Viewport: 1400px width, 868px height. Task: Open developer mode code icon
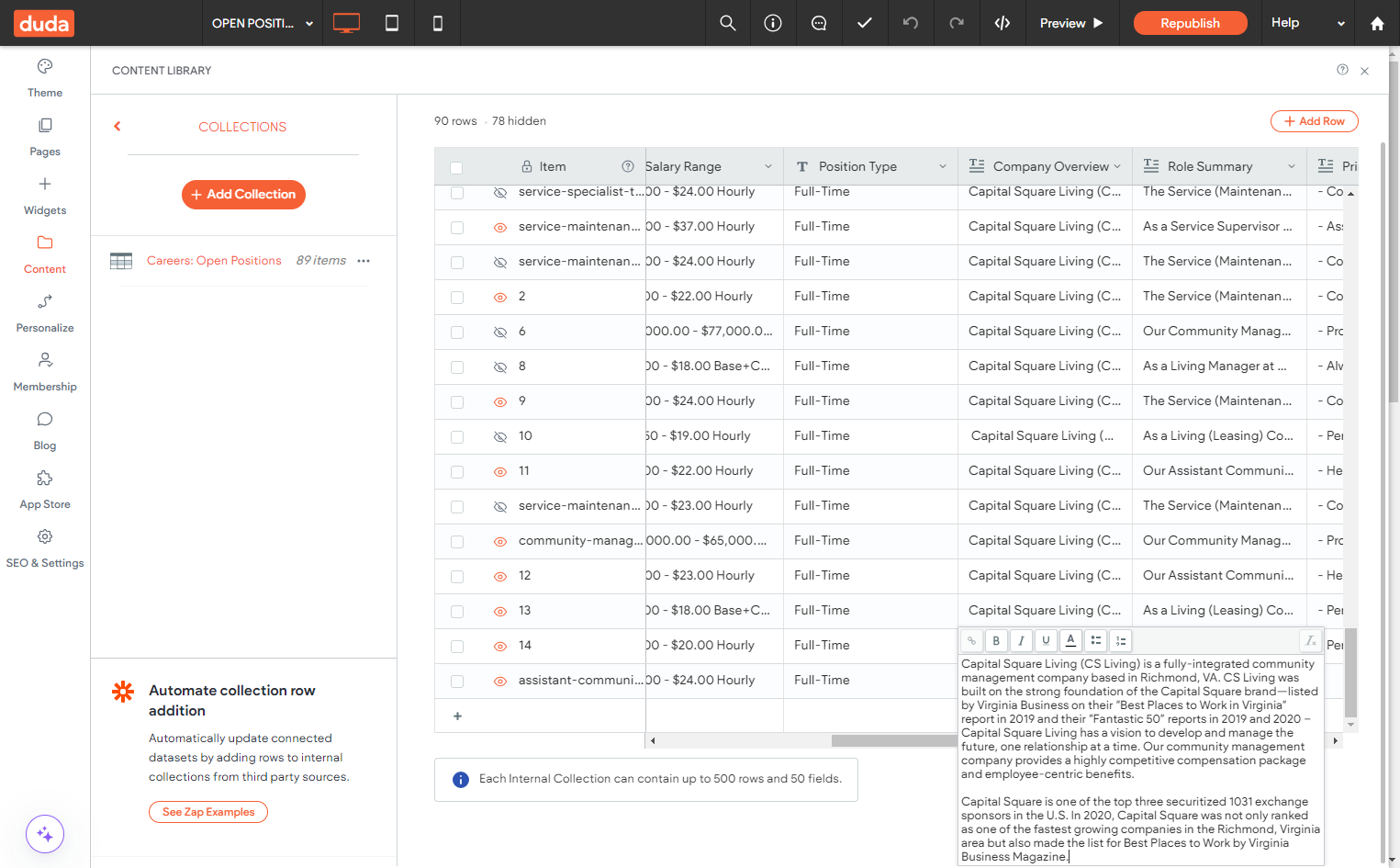pyautogui.click(x=1002, y=23)
